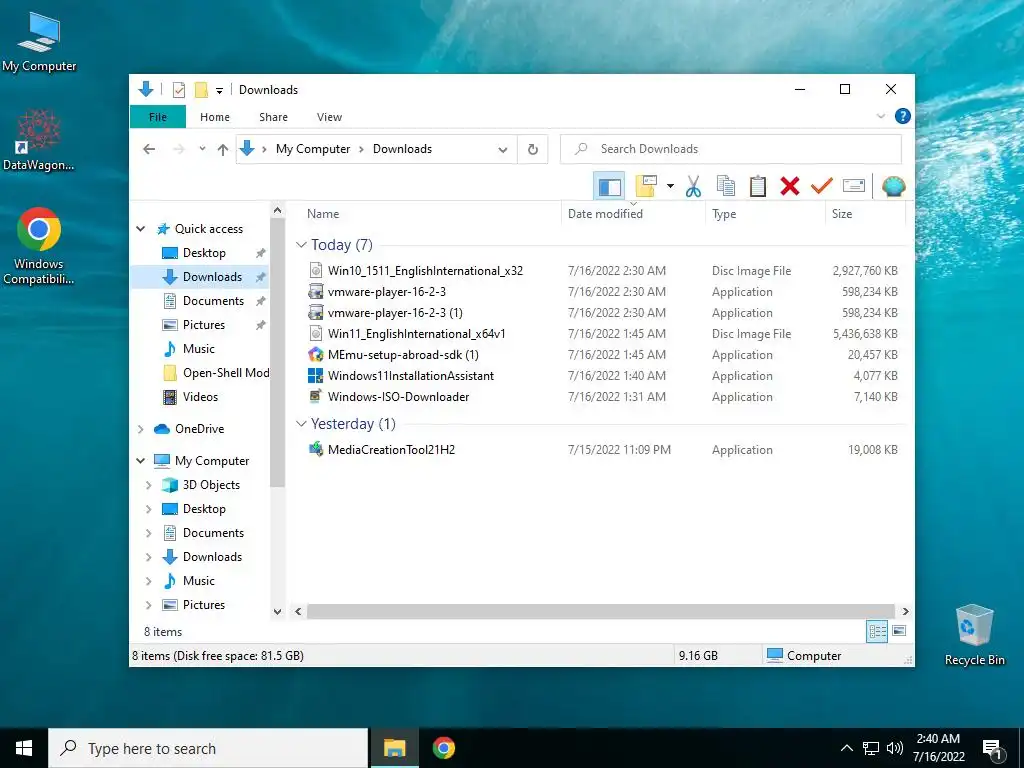Open the File tab

click(x=158, y=117)
